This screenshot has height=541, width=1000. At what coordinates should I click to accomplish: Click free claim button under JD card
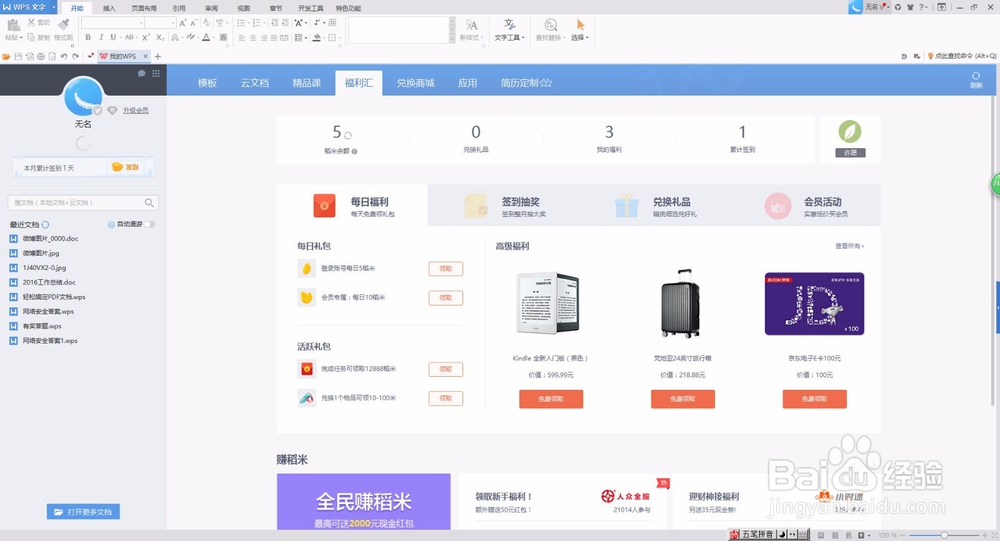pyautogui.click(x=814, y=399)
